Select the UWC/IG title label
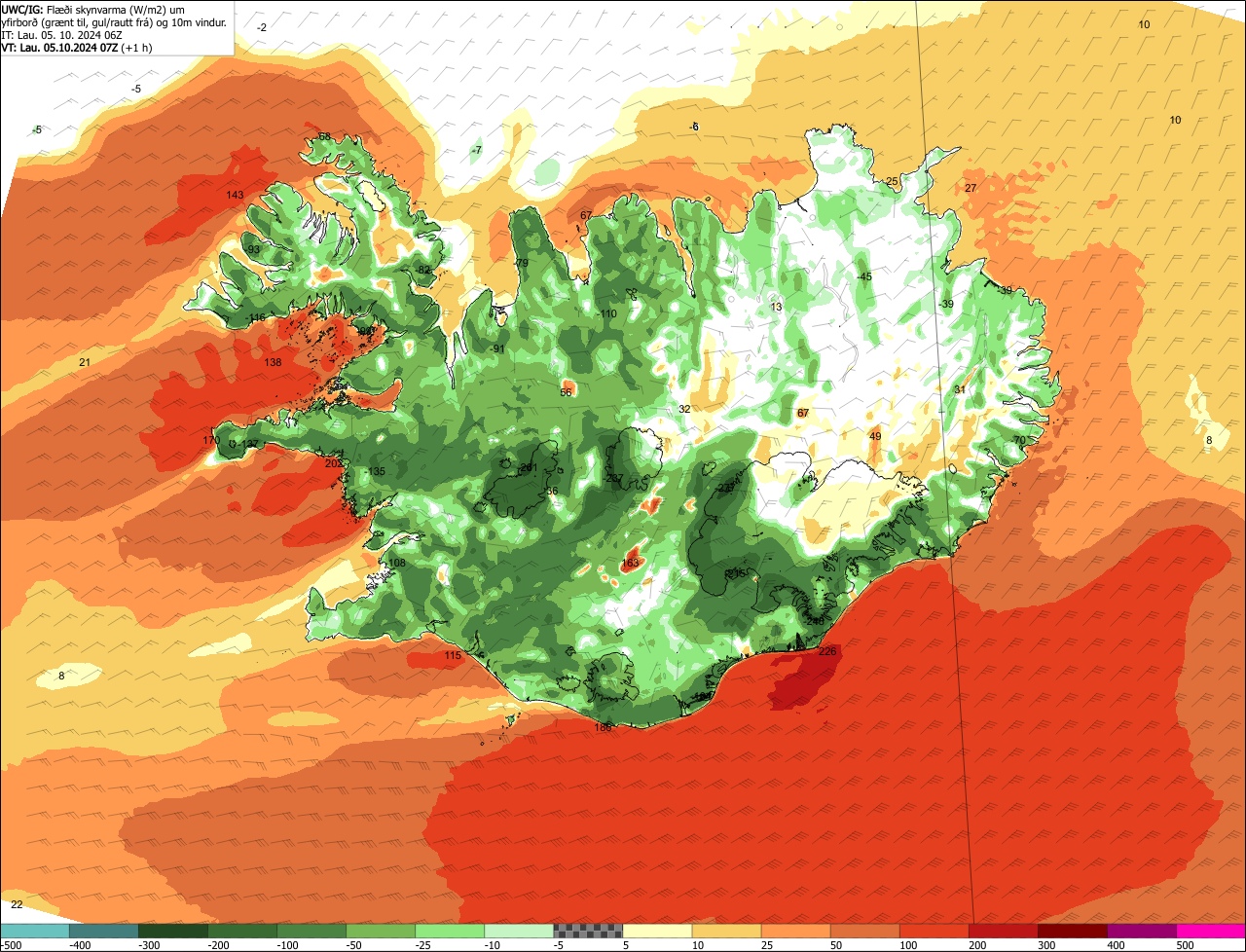Screen dimensions: 1246x952 23,9
